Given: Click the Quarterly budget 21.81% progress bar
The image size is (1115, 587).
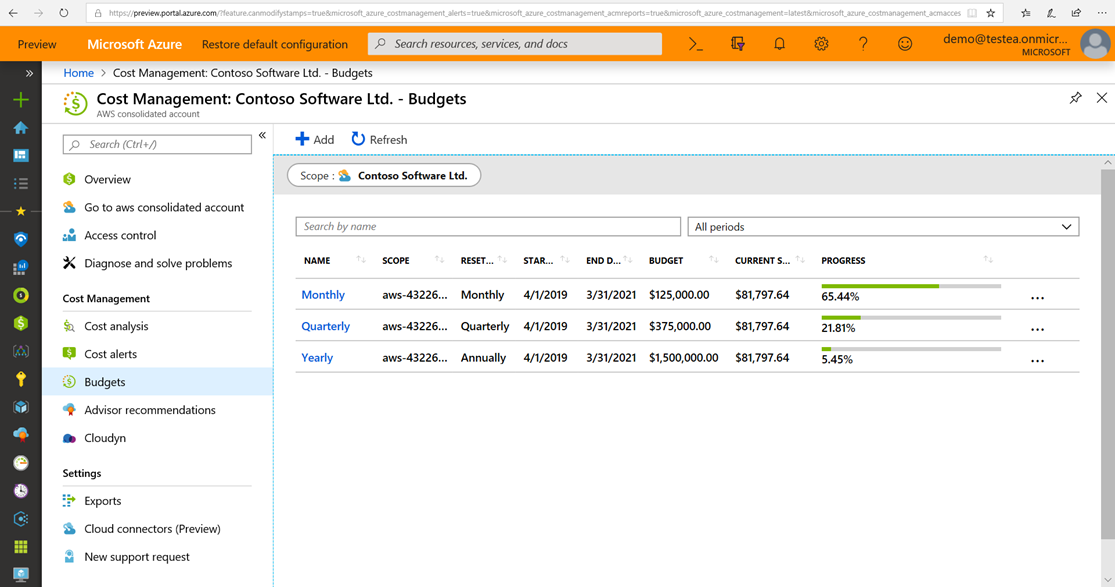Looking at the screenshot, I should coord(911,317).
